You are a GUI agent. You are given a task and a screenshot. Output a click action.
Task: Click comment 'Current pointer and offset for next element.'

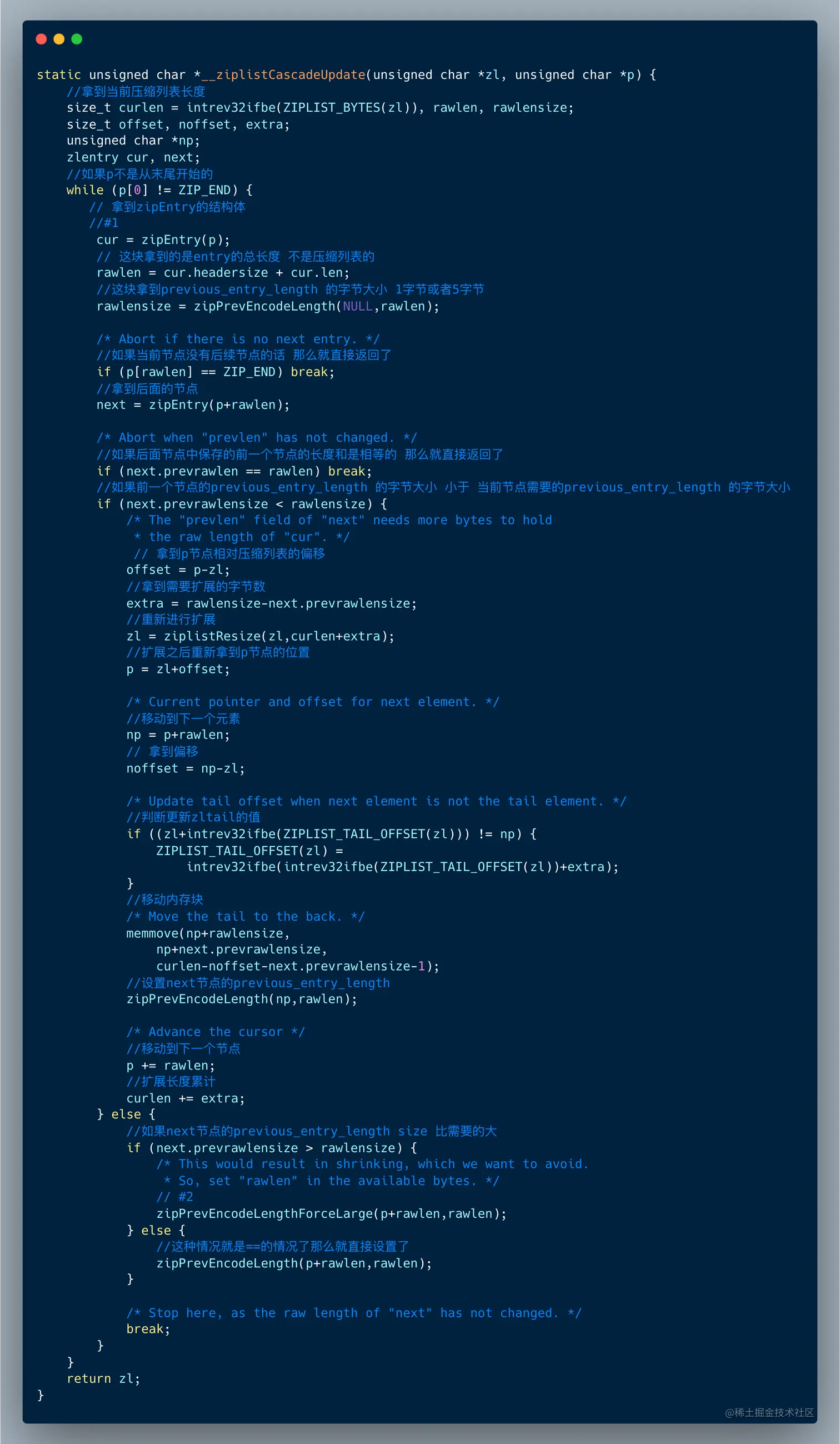(313, 702)
